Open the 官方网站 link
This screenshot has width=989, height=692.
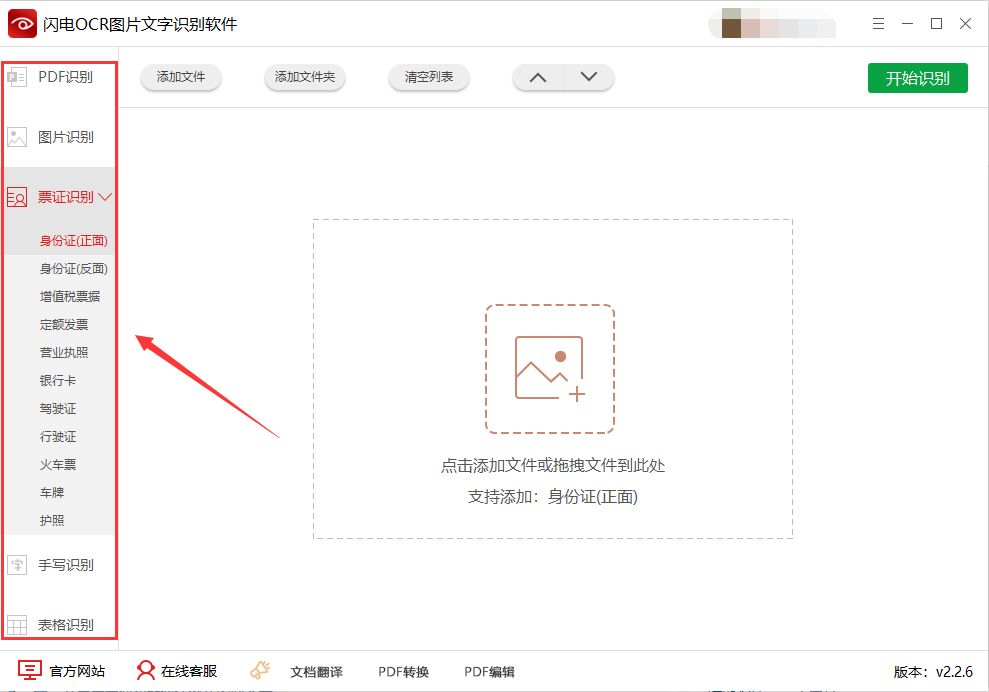click(77, 671)
